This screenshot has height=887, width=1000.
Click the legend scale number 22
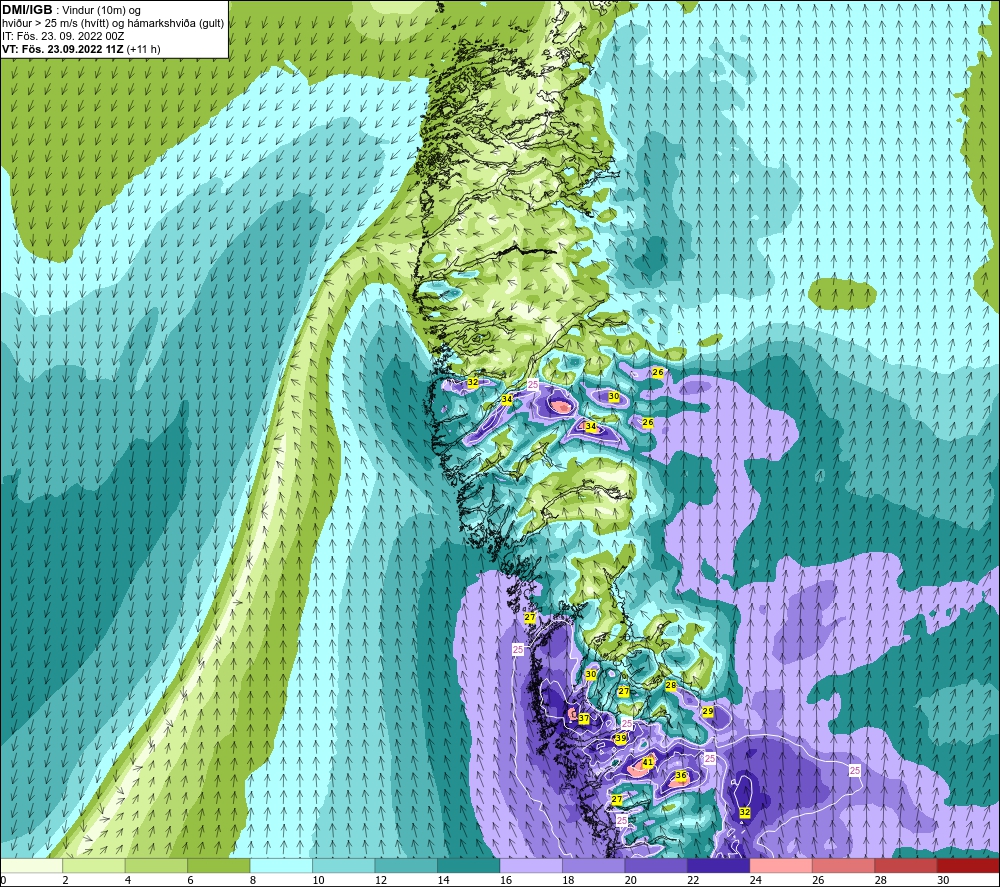pyautogui.click(x=693, y=880)
